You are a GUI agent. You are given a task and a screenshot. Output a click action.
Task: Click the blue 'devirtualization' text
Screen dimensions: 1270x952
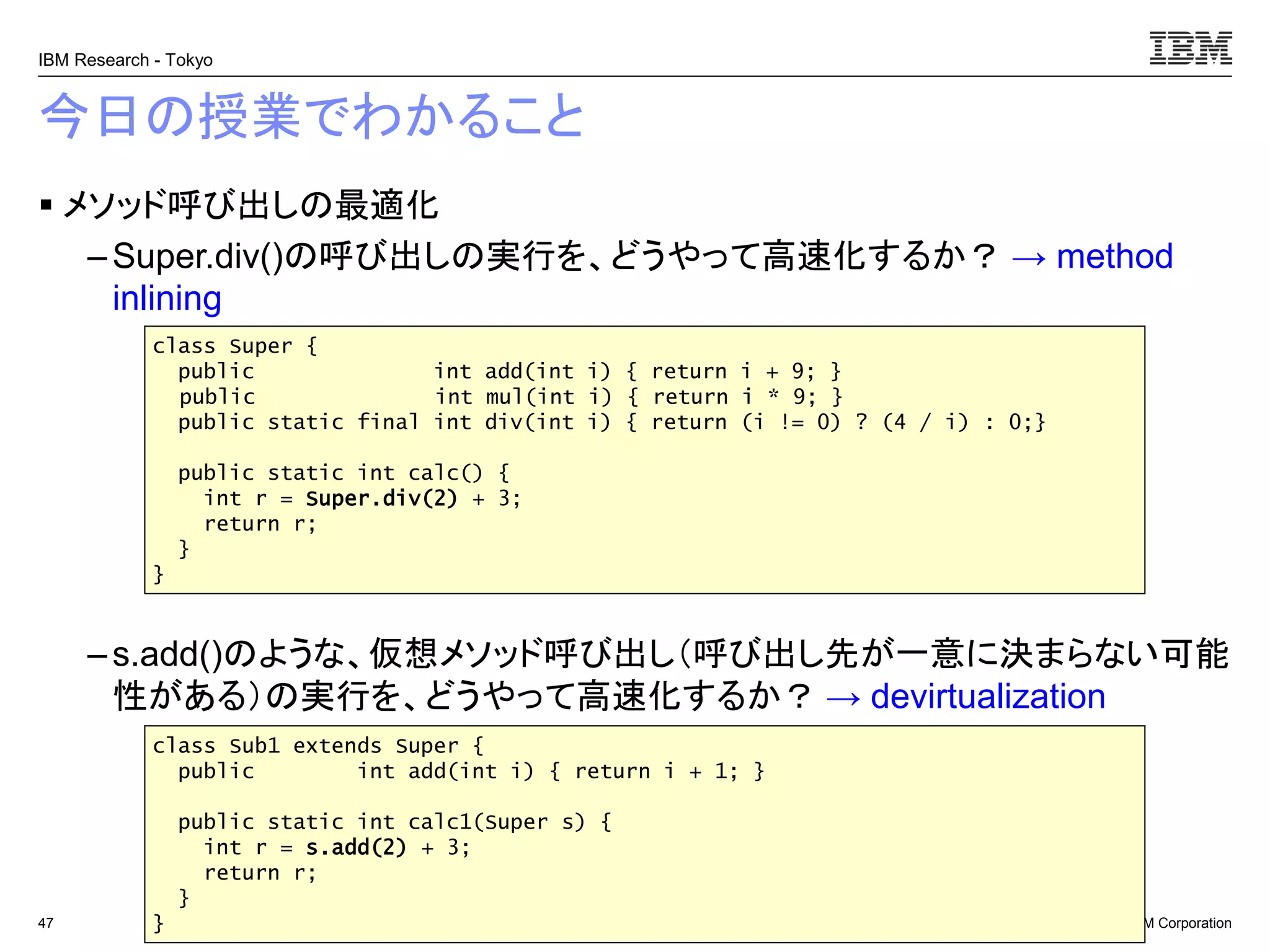tap(988, 696)
